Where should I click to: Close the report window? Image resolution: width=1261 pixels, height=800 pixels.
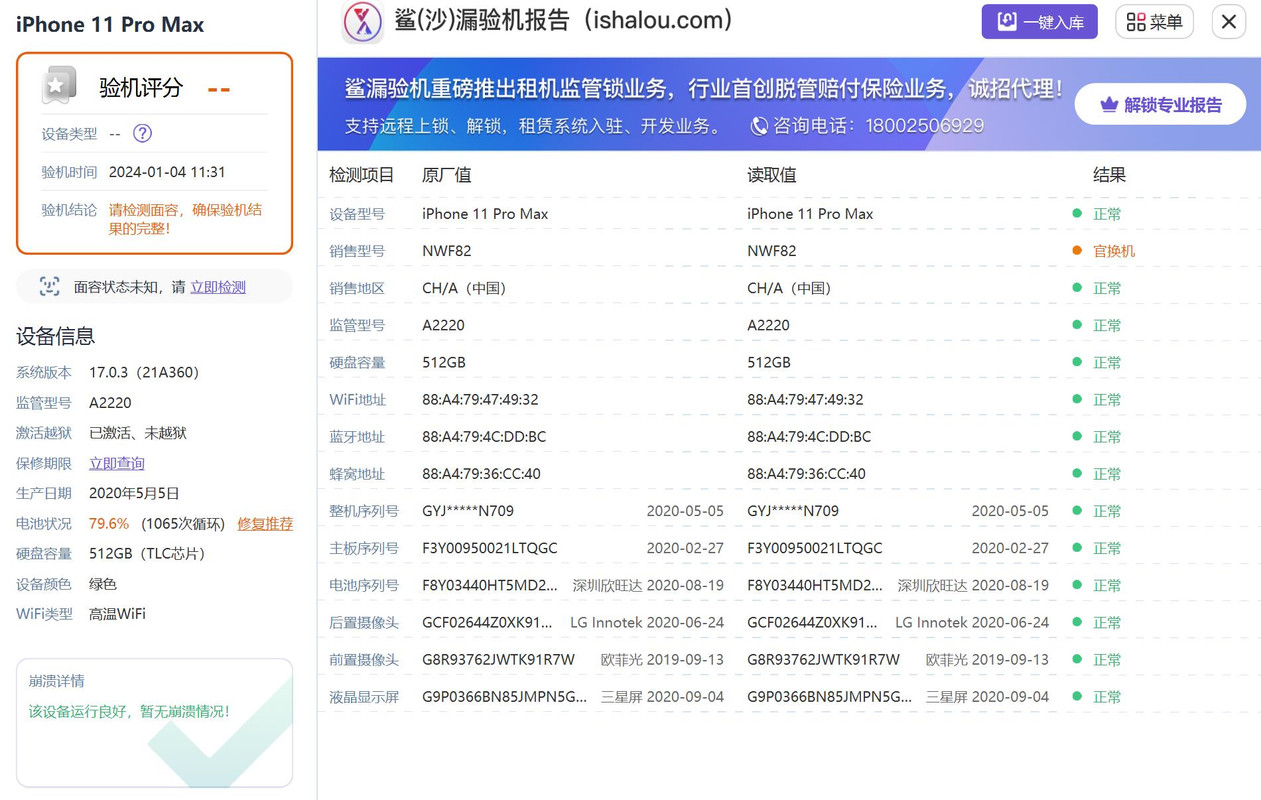(1229, 22)
